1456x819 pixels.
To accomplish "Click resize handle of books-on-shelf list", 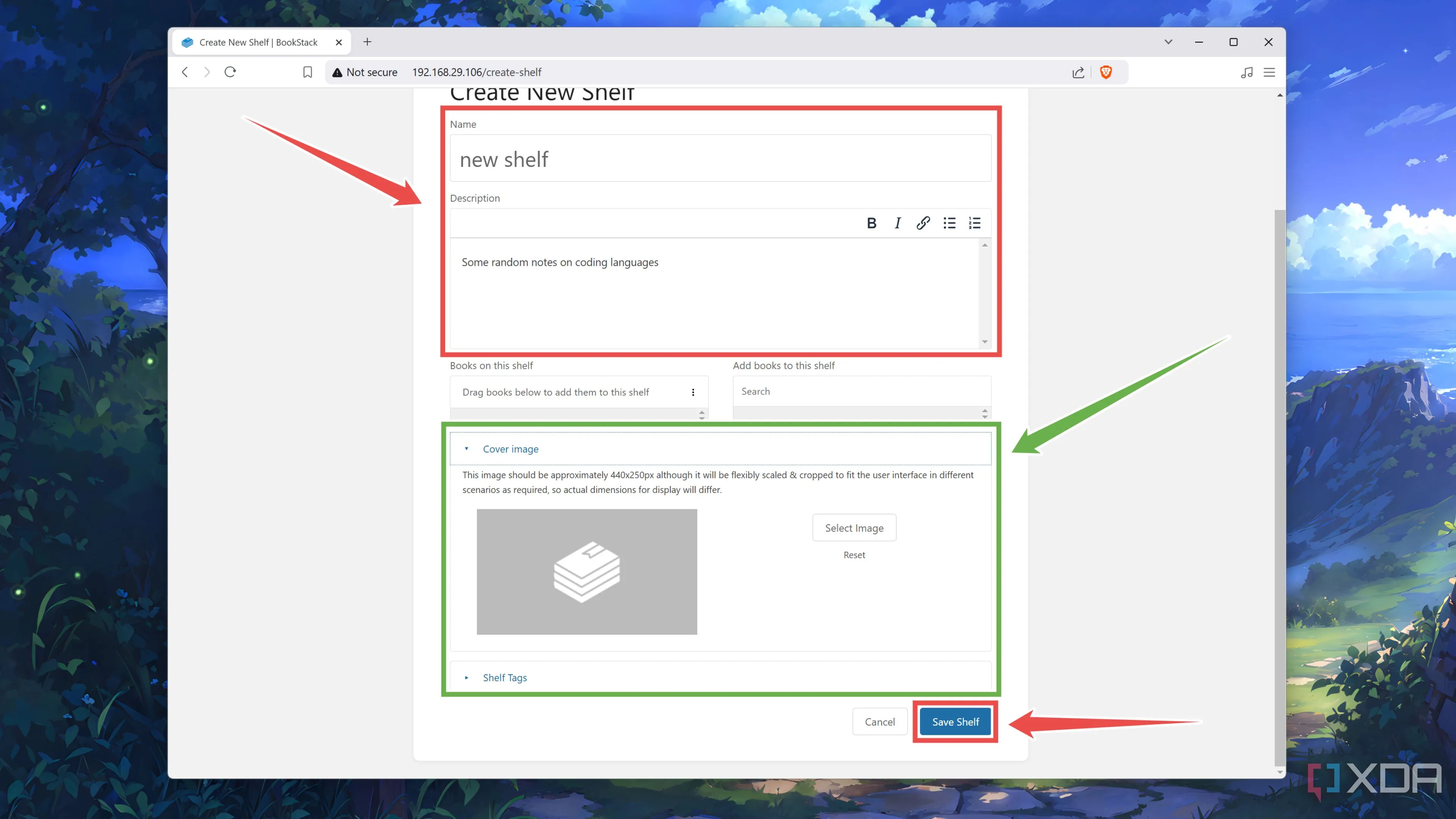I will 701,414.
